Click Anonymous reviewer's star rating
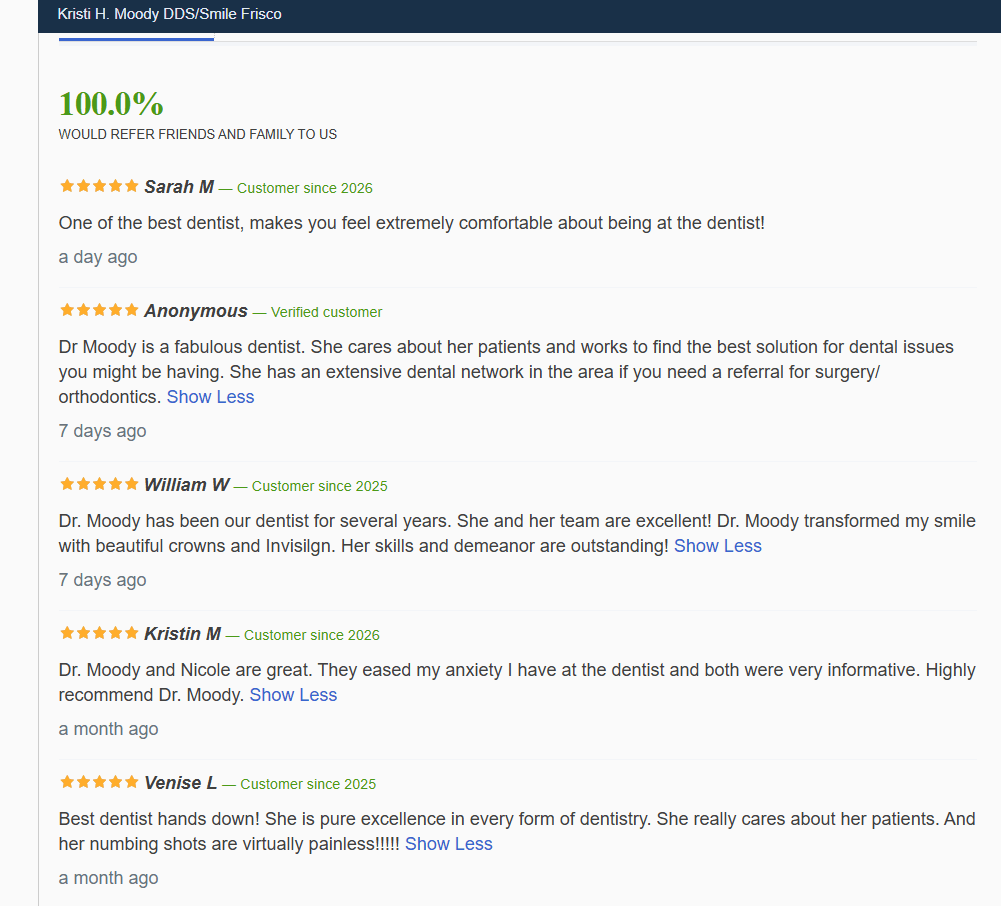The height and width of the screenshot is (906, 1001). click(99, 310)
